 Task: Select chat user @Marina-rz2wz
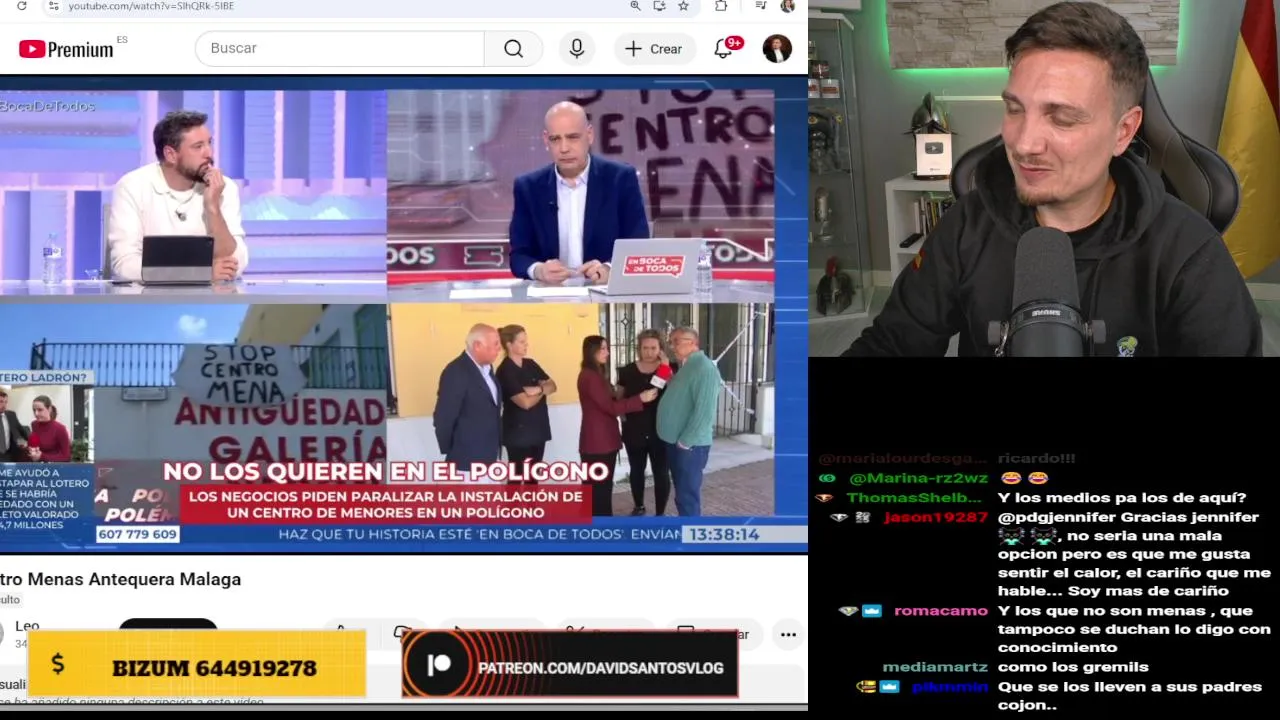coord(918,478)
